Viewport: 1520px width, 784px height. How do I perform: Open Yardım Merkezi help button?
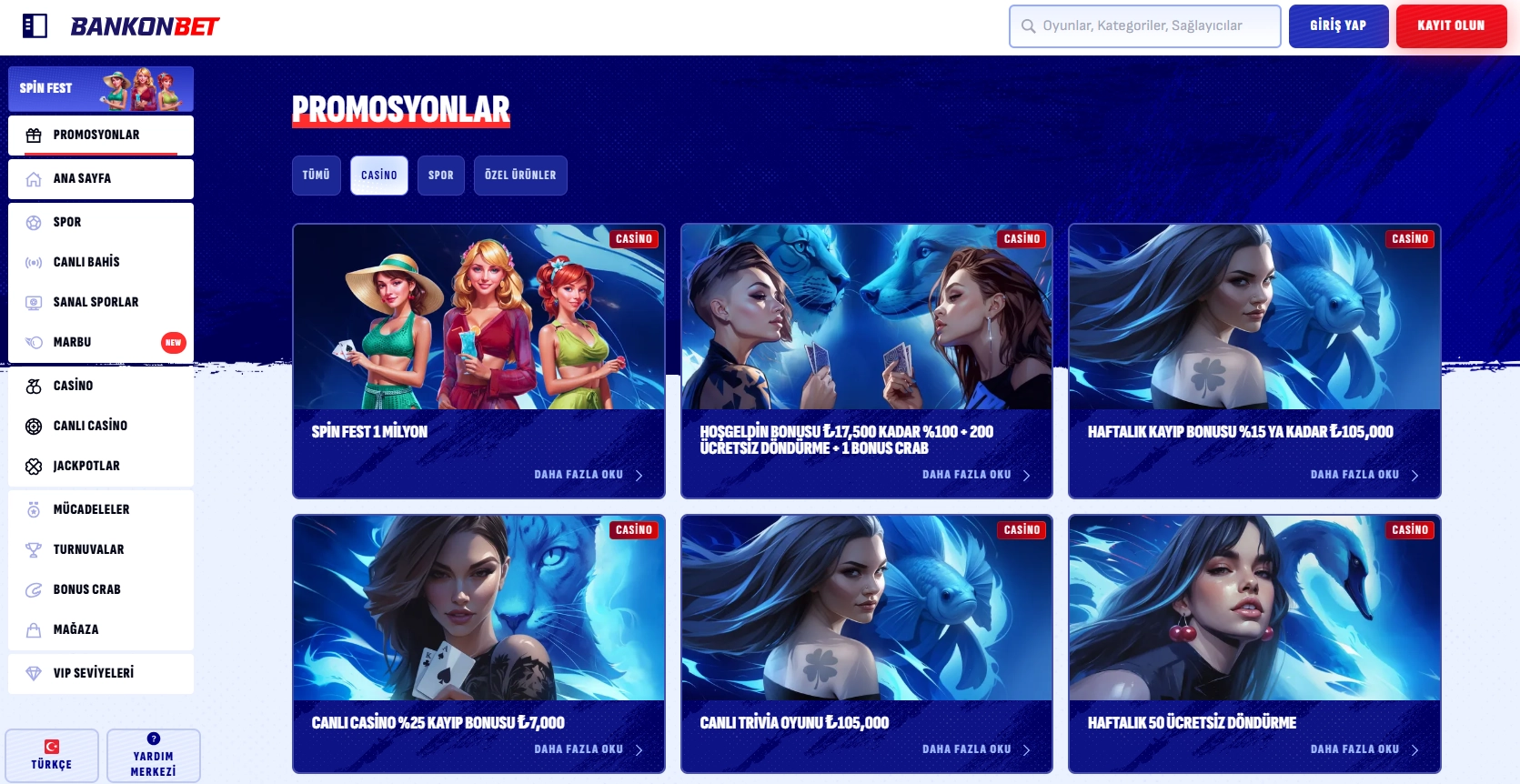(x=153, y=755)
